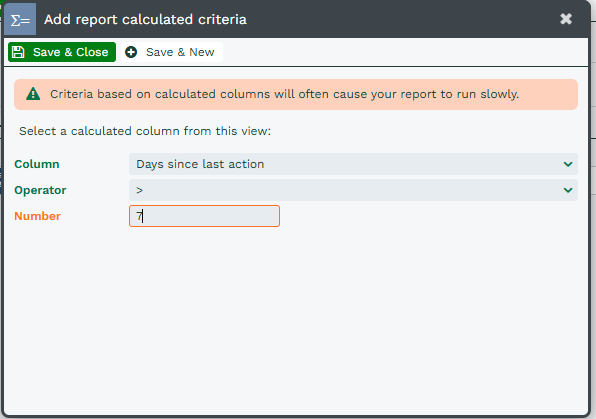Click the warning triangle icon in the banner
Screen dimensions: 596x419
coord(33,94)
